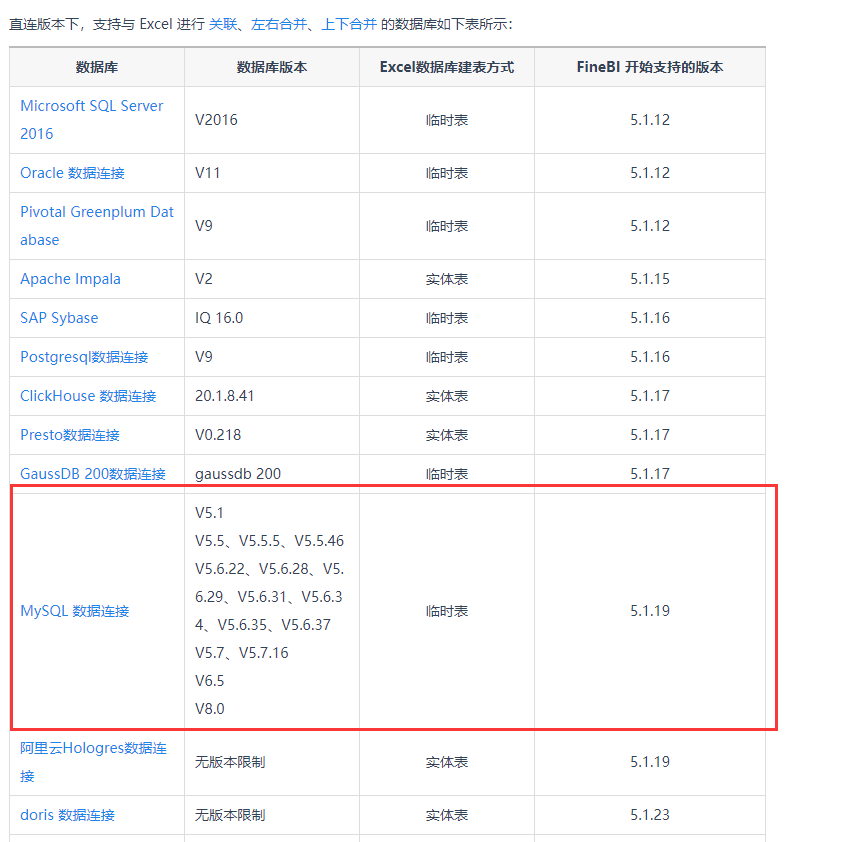Screen dimensions: 853x842
Task: Select the V5.5、V5.5.5、V5.5.46 text line
Action: click(x=269, y=541)
